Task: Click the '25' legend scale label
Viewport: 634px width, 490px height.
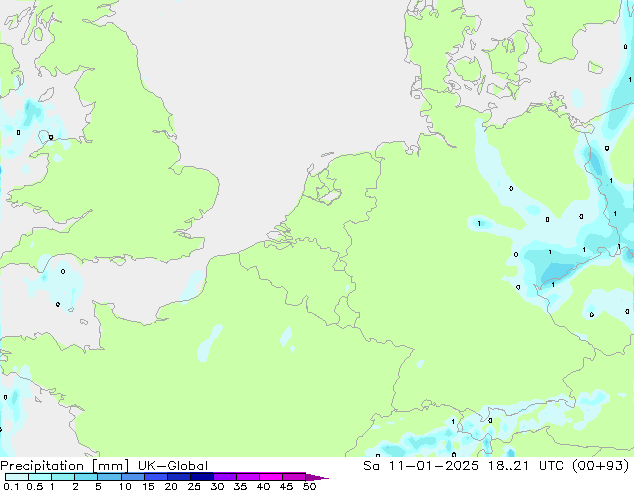Action: point(194,486)
